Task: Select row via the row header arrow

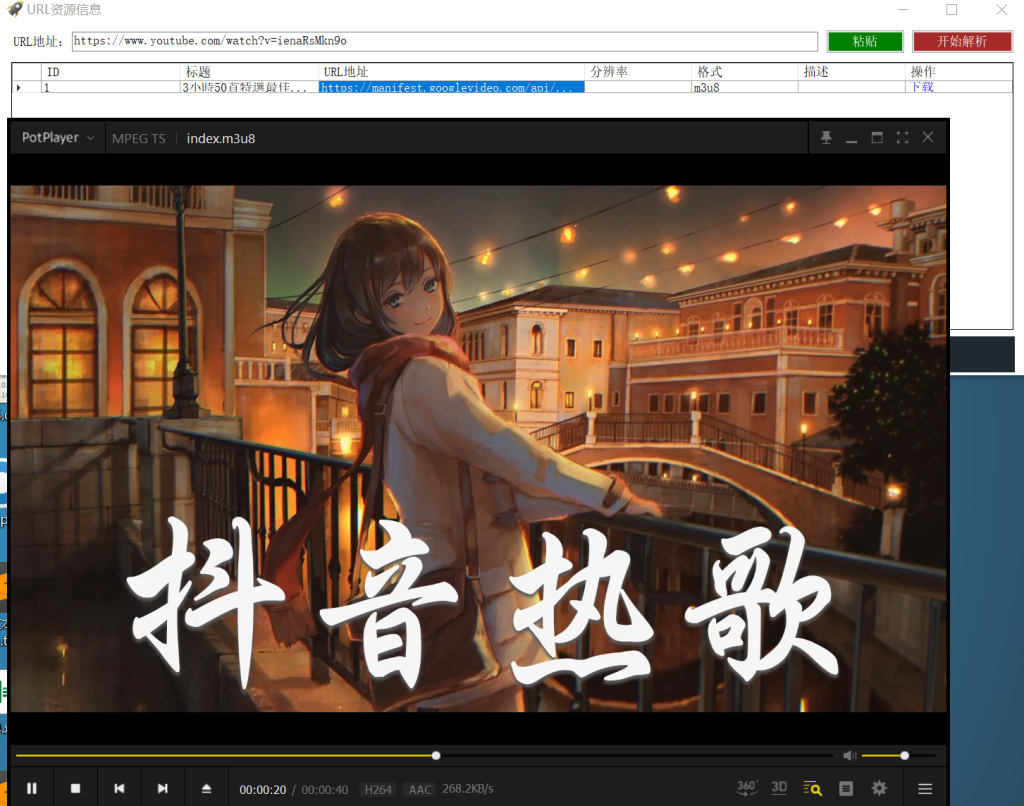Action: [26, 87]
